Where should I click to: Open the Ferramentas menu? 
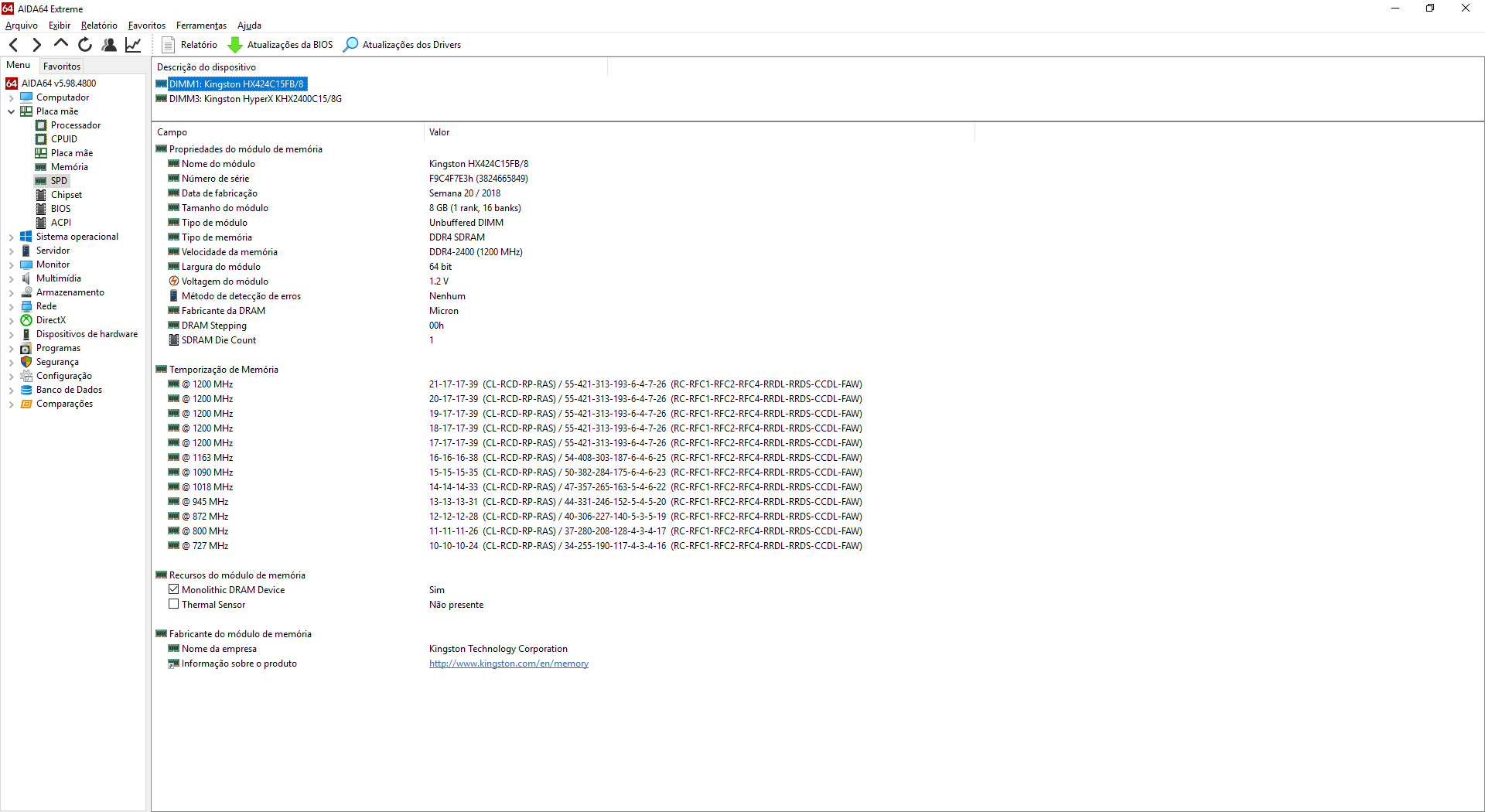(x=201, y=26)
